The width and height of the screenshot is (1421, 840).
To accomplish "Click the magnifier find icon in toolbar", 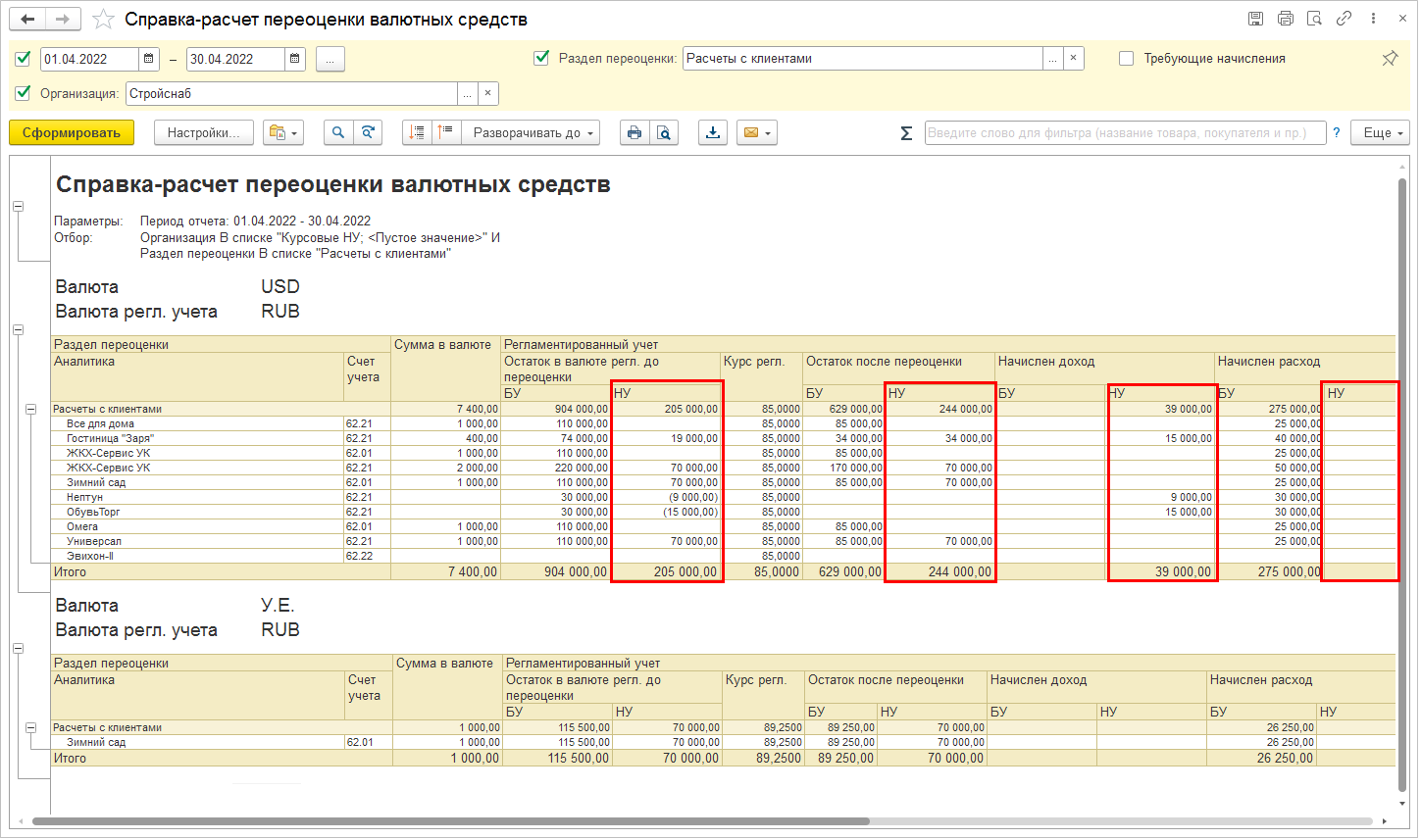I will pos(338,133).
